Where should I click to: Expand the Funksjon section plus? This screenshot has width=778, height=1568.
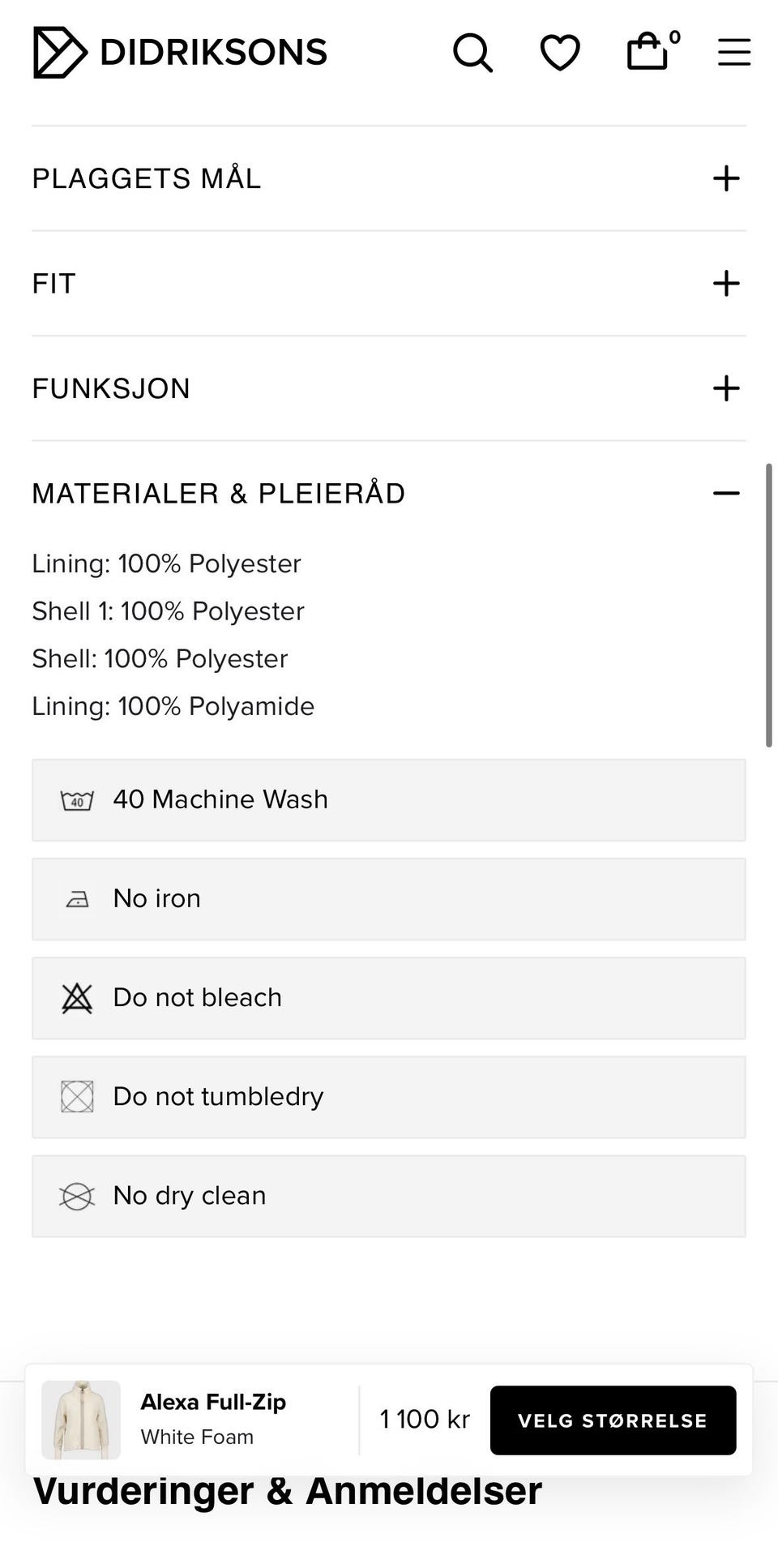coord(726,388)
